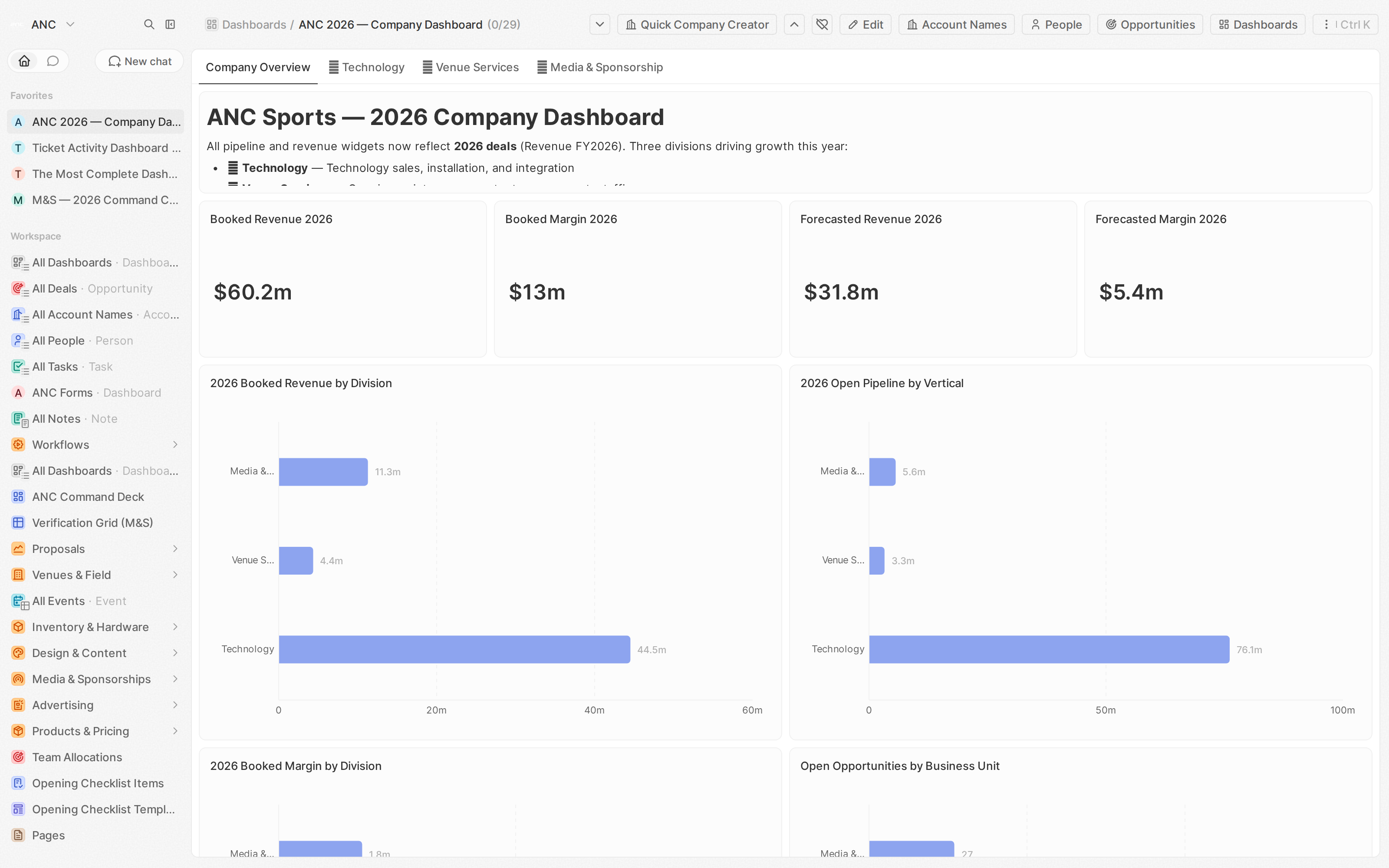Click the ANC Command Deck grid icon
1389x868 pixels.
[x=18, y=496]
